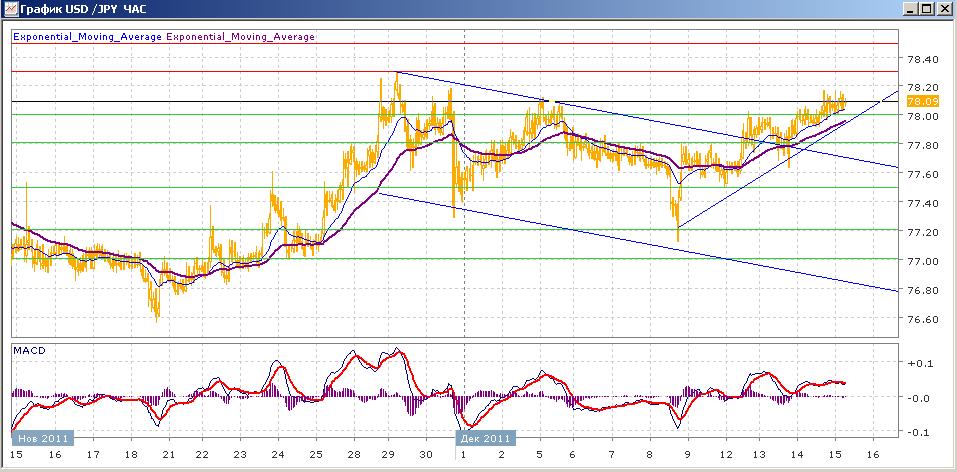
Task: Click the Дек 2011 month marker
Action: 484,438
